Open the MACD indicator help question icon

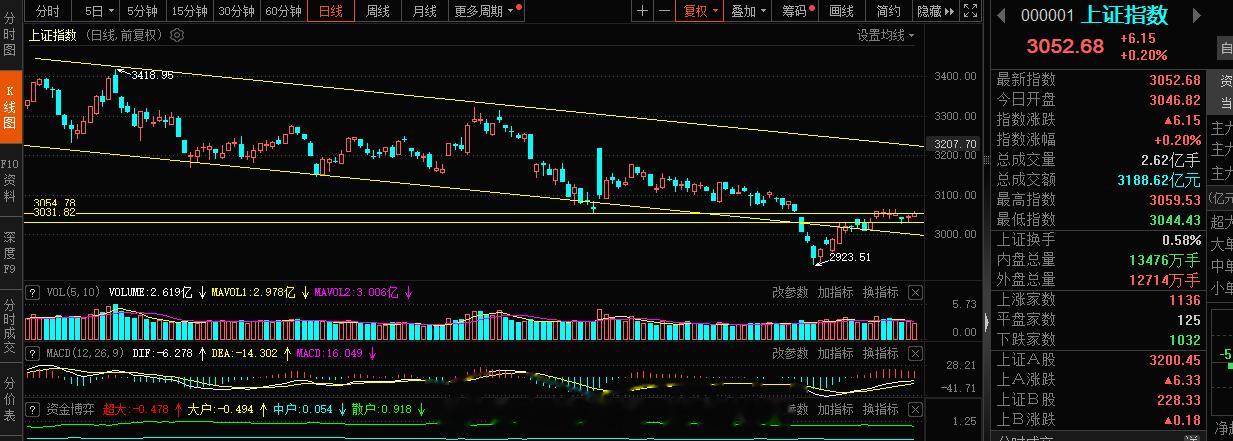pyautogui.click(x=34, y=353)
